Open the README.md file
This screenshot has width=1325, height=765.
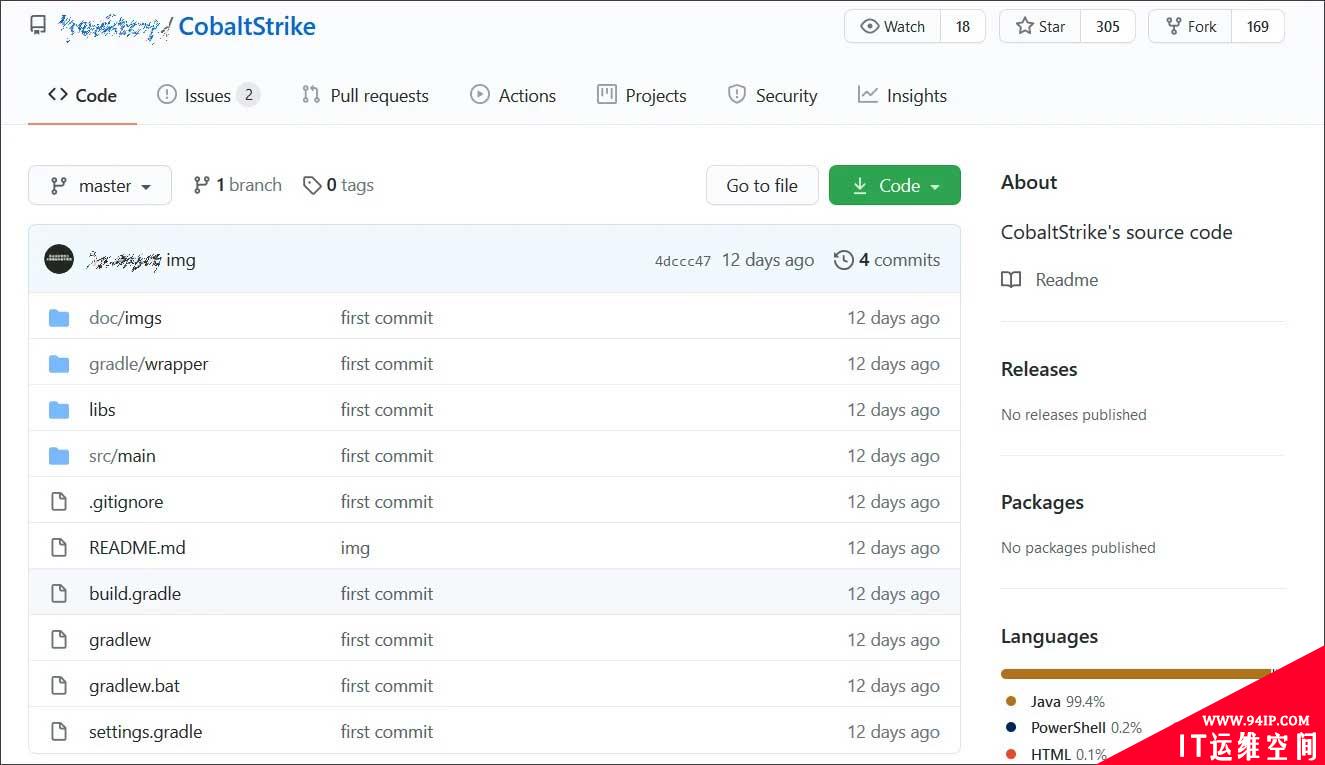pyautogui.click(x=137, y=548)
